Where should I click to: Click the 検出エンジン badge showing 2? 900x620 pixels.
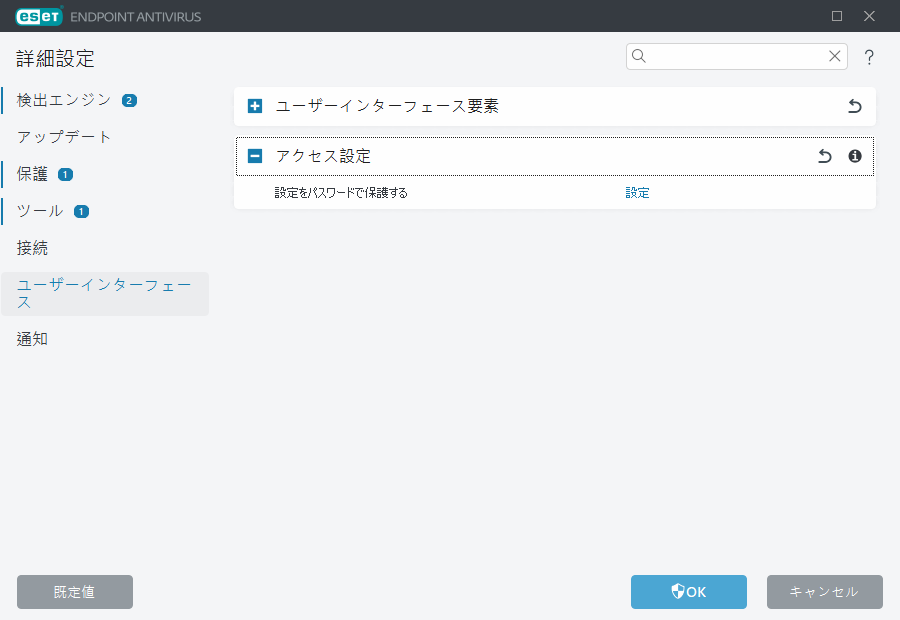pos(130,100)
